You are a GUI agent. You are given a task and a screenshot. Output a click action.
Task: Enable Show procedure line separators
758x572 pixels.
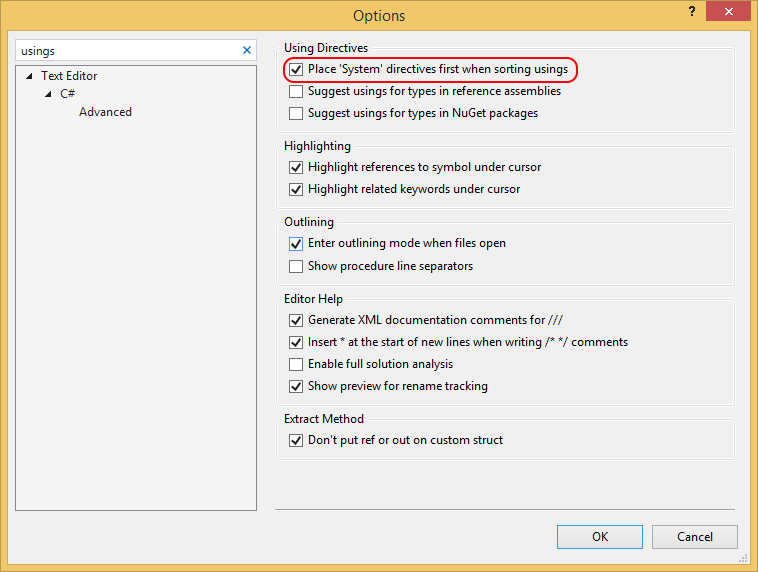[296, 267]
